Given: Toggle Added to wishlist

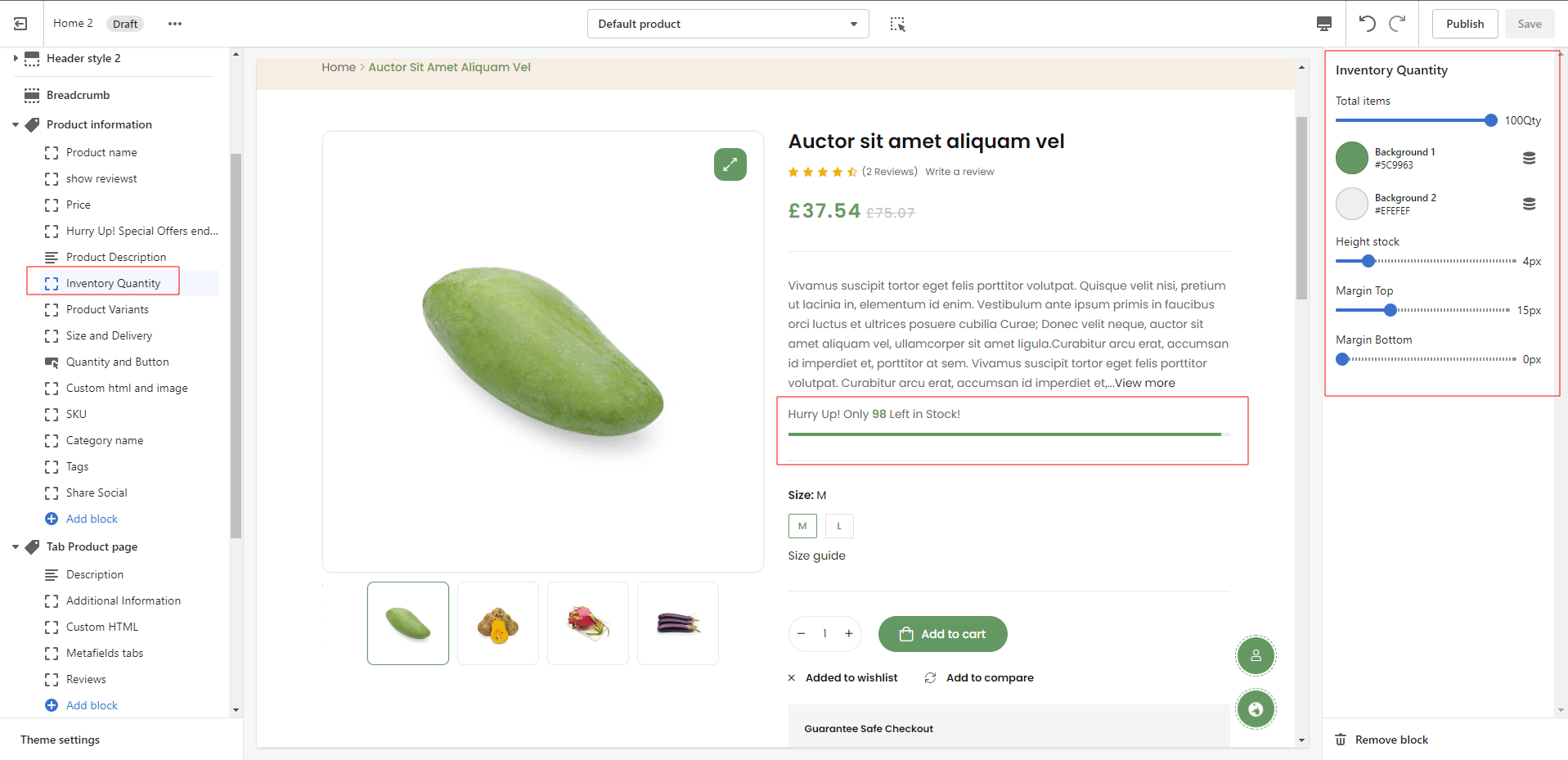Looking at the screenshot, I should click(843, 677).
